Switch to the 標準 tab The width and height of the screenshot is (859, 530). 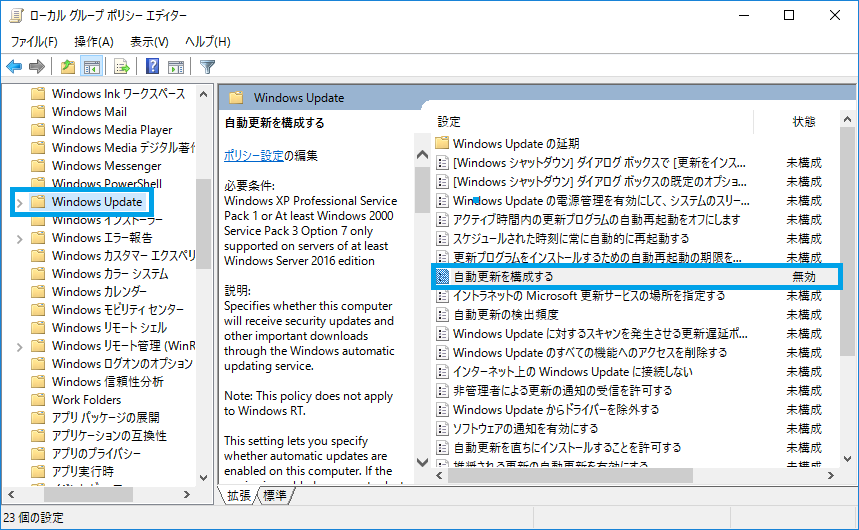coord(275,495)
